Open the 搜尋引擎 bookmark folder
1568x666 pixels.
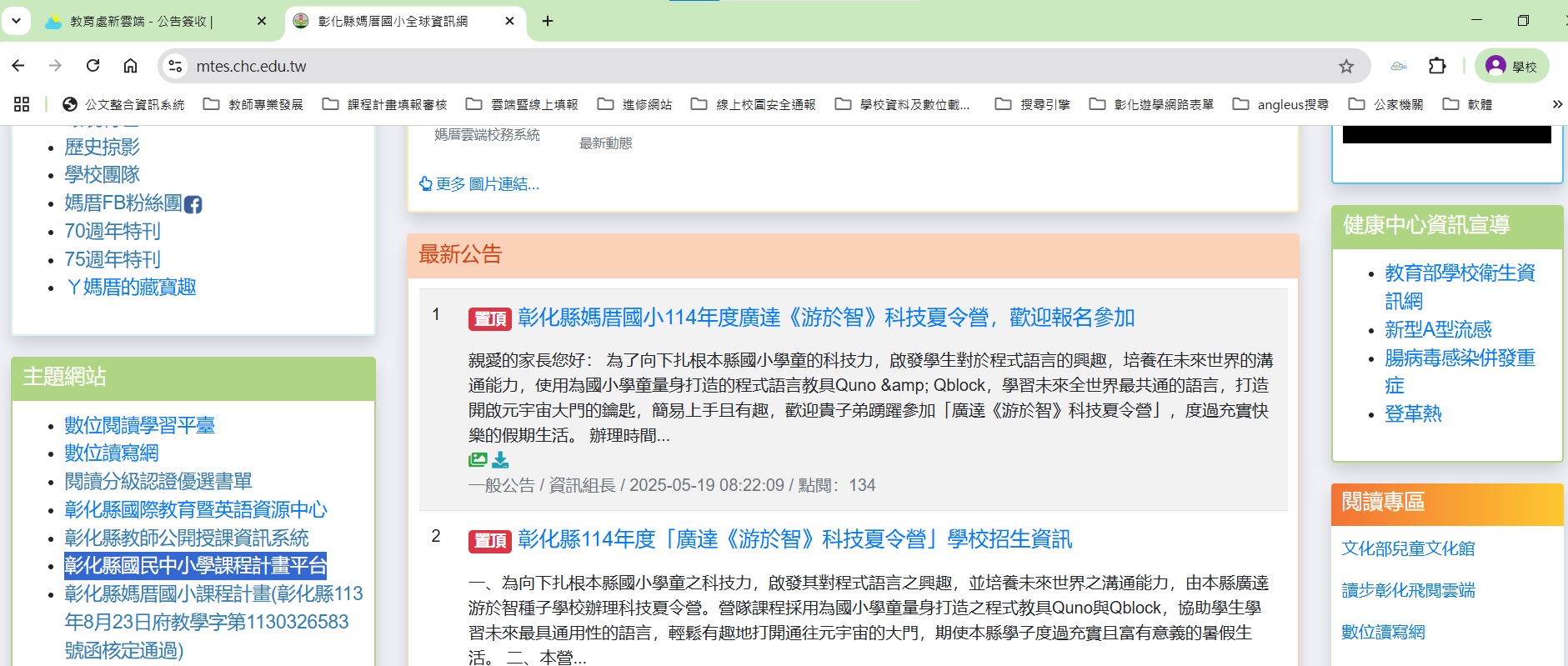(1034, 104)
